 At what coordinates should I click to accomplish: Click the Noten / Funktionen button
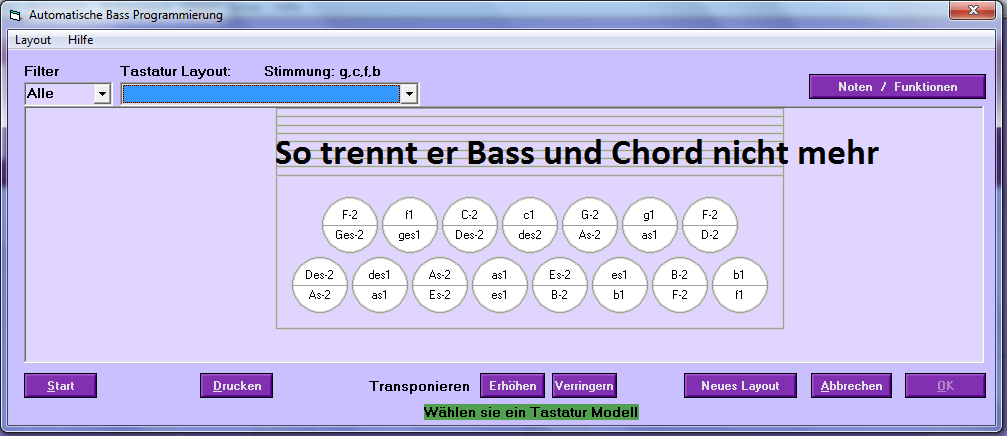[897, 87]
